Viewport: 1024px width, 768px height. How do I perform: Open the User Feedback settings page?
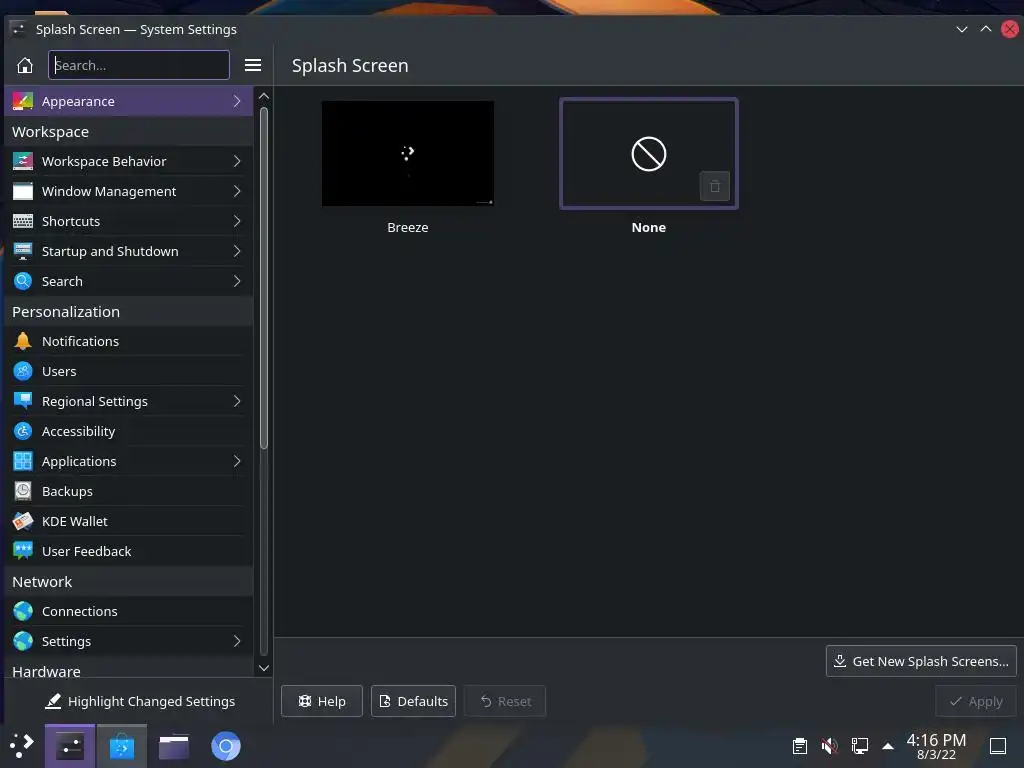click(x=129, y=551)
